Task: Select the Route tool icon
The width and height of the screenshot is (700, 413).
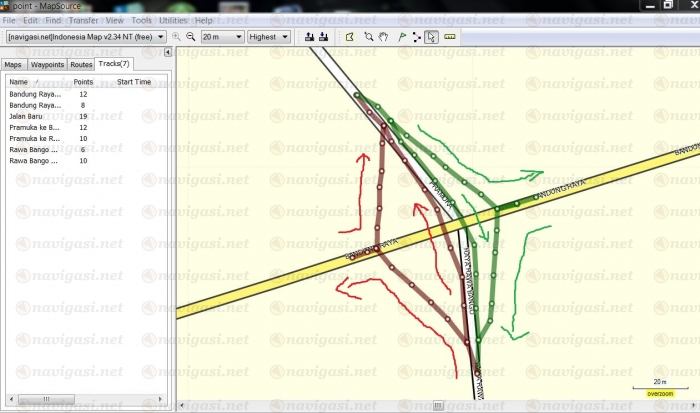Action: tap(416, 37)
